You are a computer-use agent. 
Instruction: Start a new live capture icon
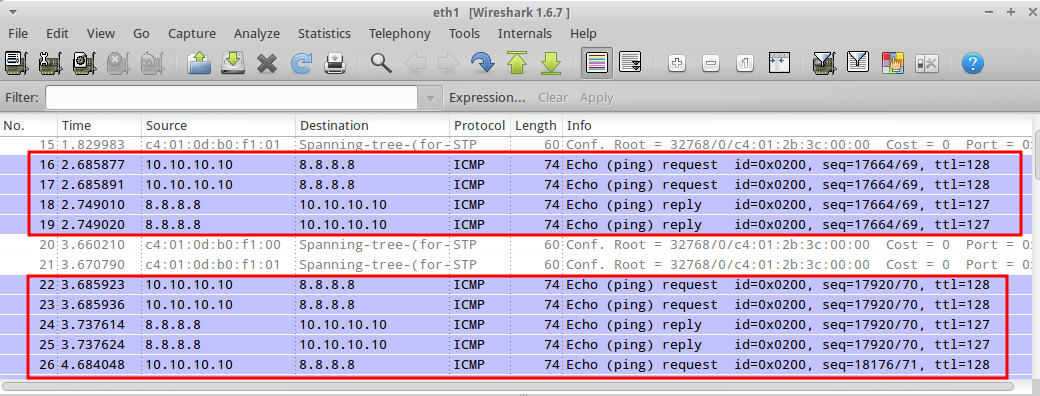pos(85,64)
